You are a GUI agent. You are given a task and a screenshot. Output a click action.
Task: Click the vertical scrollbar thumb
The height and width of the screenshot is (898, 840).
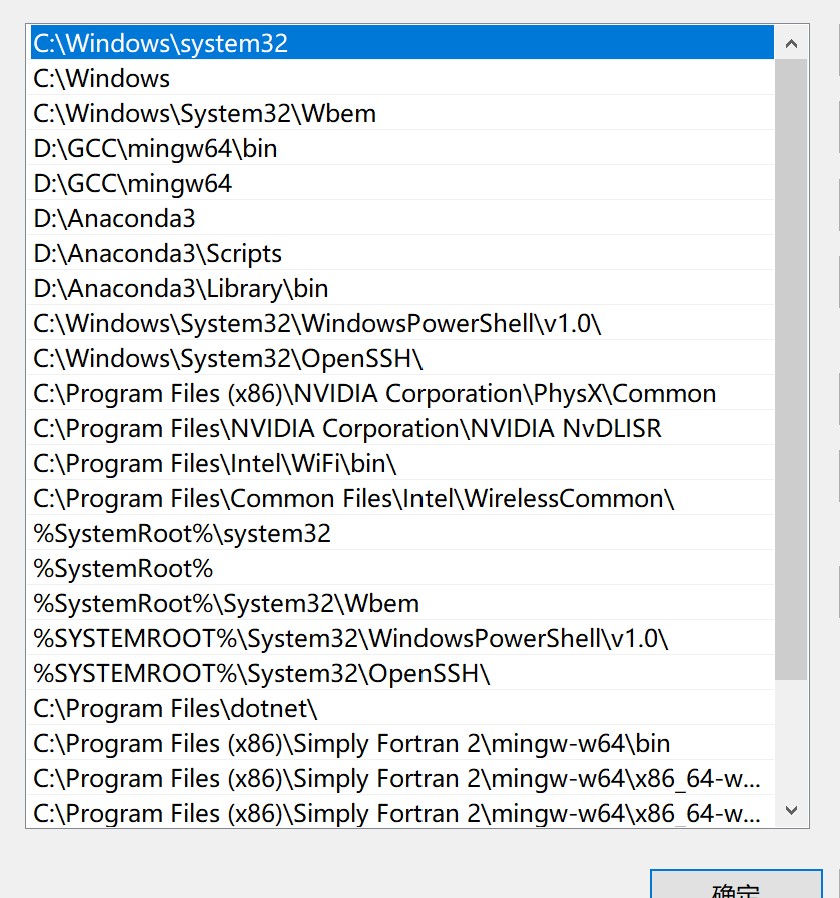tap(791, 369)
